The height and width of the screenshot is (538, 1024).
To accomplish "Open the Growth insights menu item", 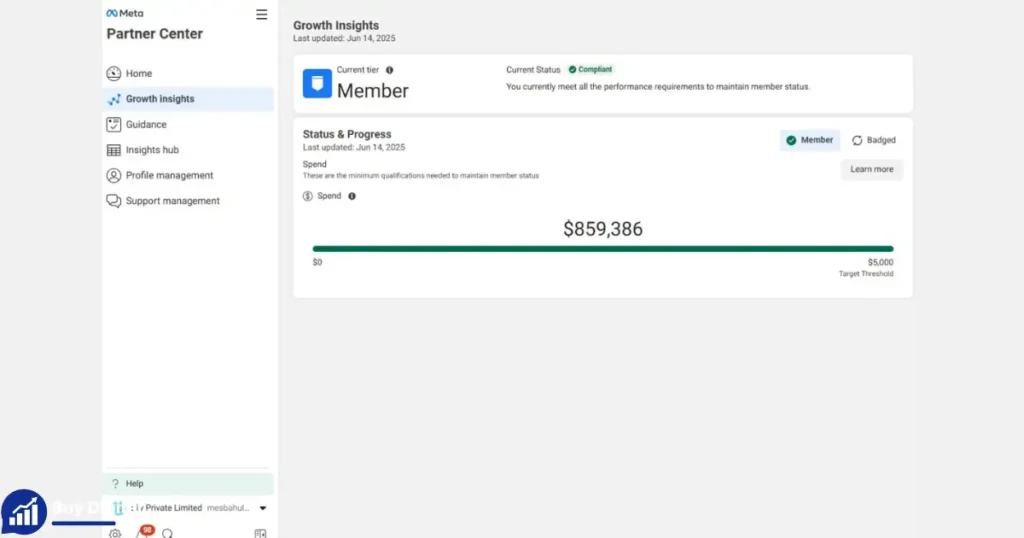I will point(188,99).
